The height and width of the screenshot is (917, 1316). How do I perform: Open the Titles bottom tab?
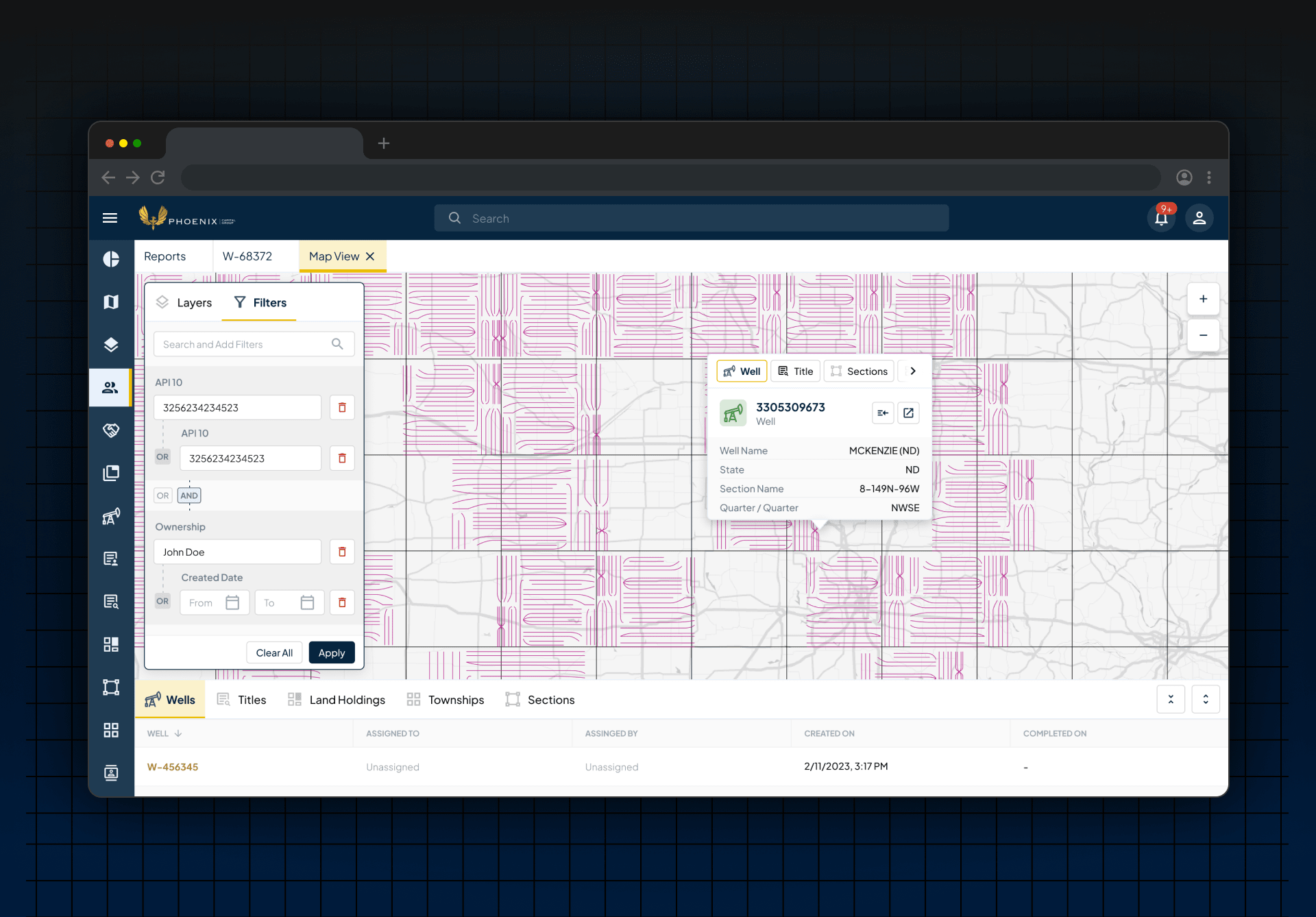tap(241, 700)
